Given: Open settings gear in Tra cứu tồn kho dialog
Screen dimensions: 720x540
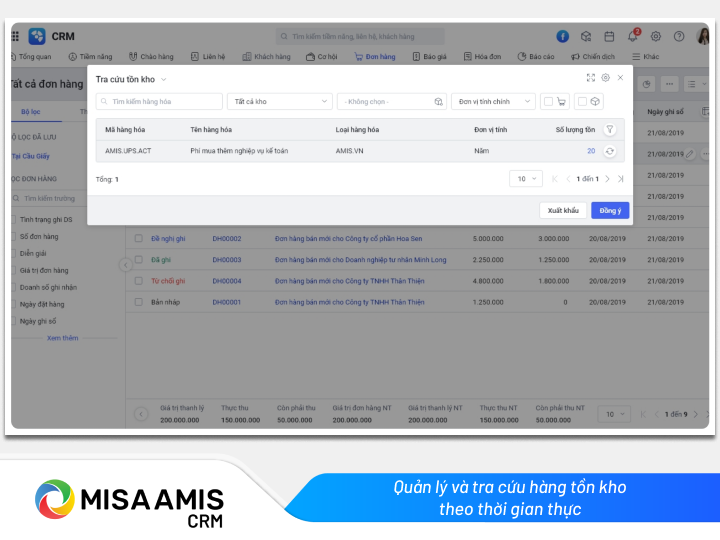Looking at the screenshot, I should tap(606, 78).
